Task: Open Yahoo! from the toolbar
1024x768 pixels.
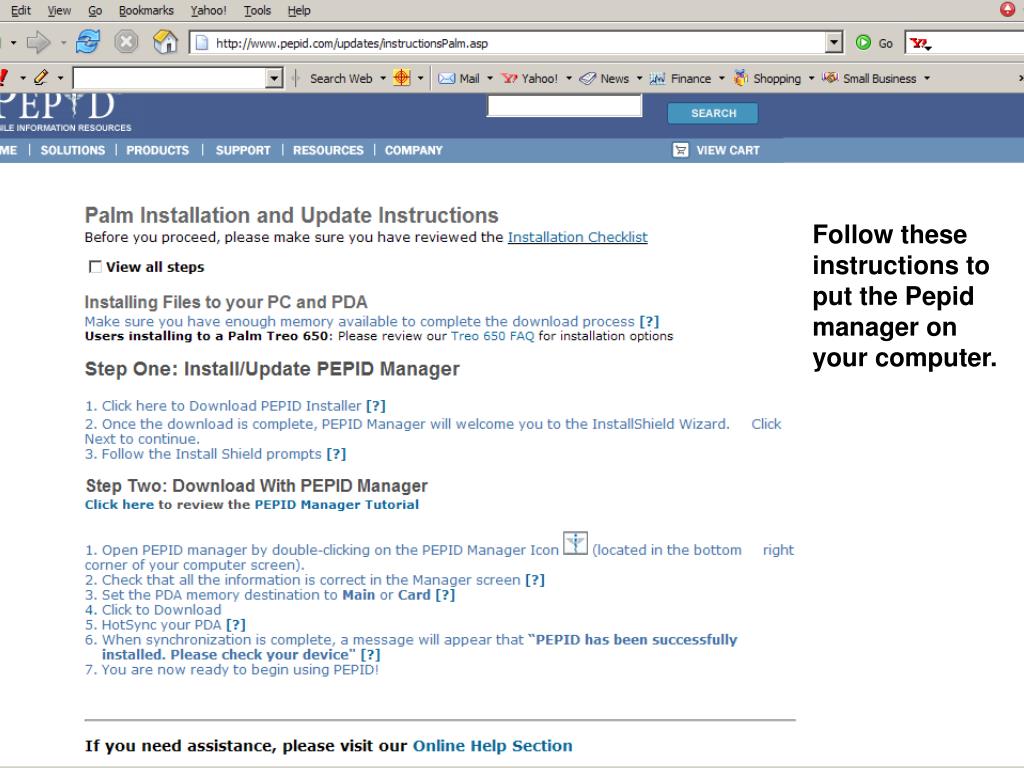Action: [x=530, y=78]
